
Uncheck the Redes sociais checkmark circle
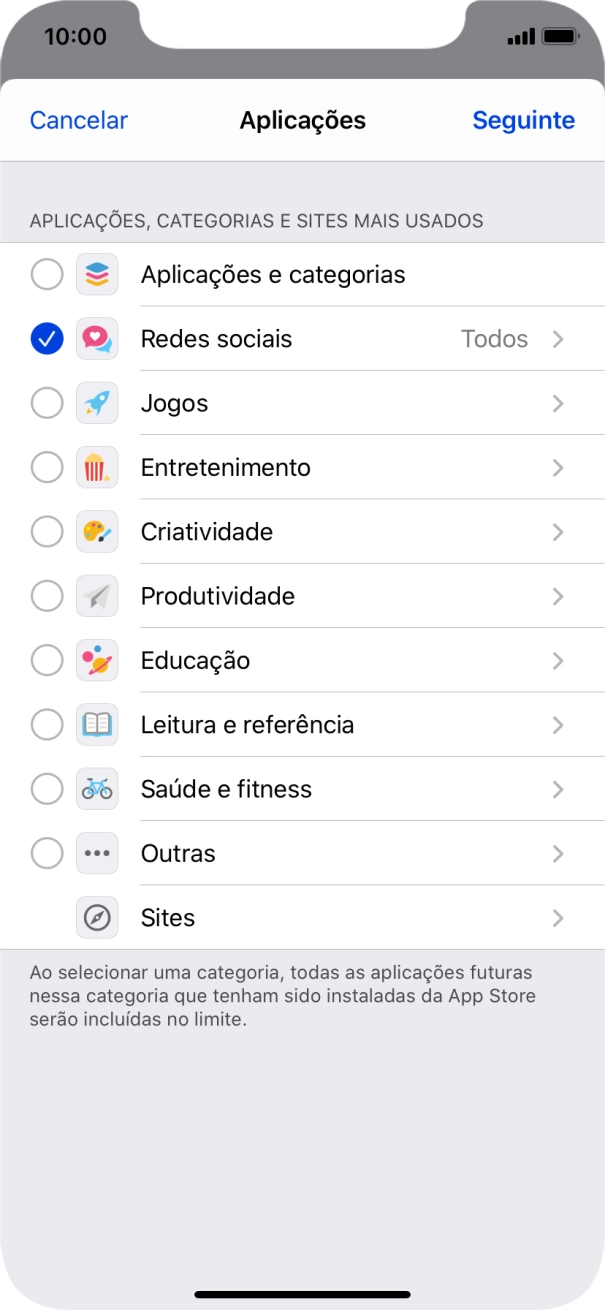pyautogui.click(x=47, y=339)
